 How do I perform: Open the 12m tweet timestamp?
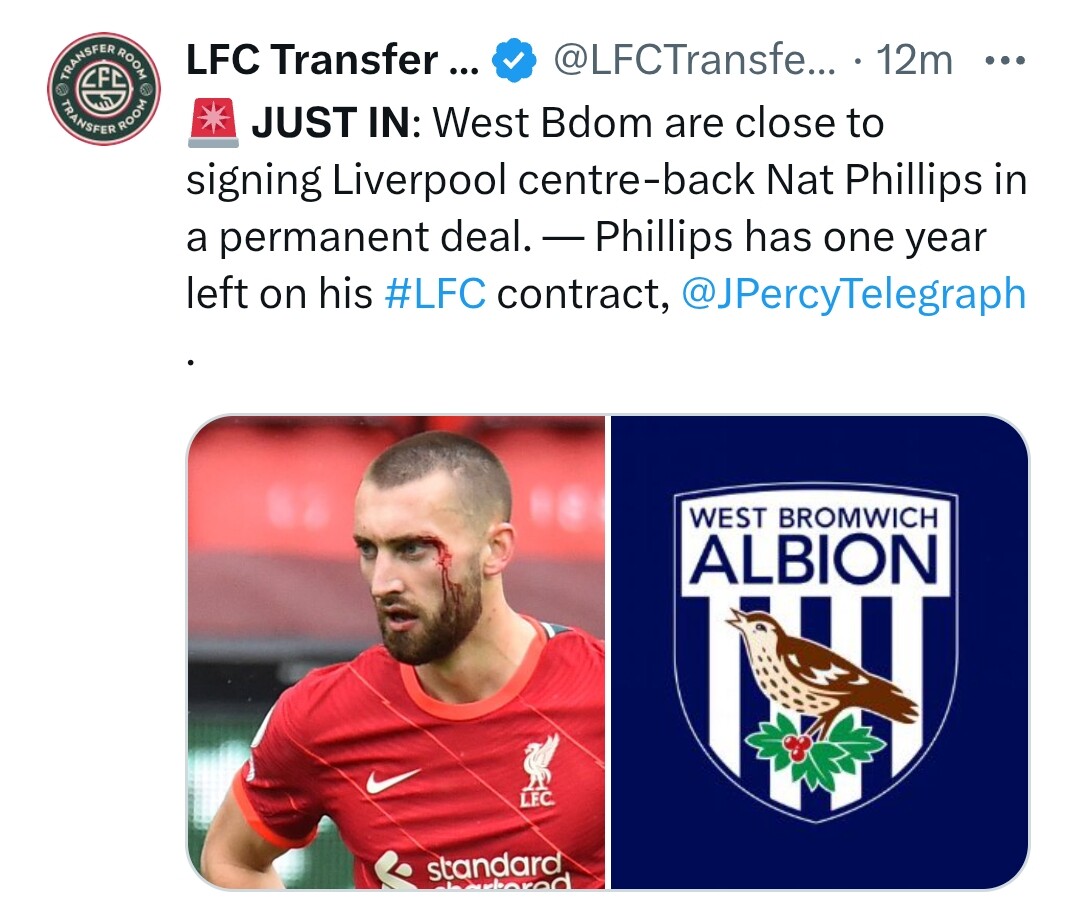coord(915,60)
